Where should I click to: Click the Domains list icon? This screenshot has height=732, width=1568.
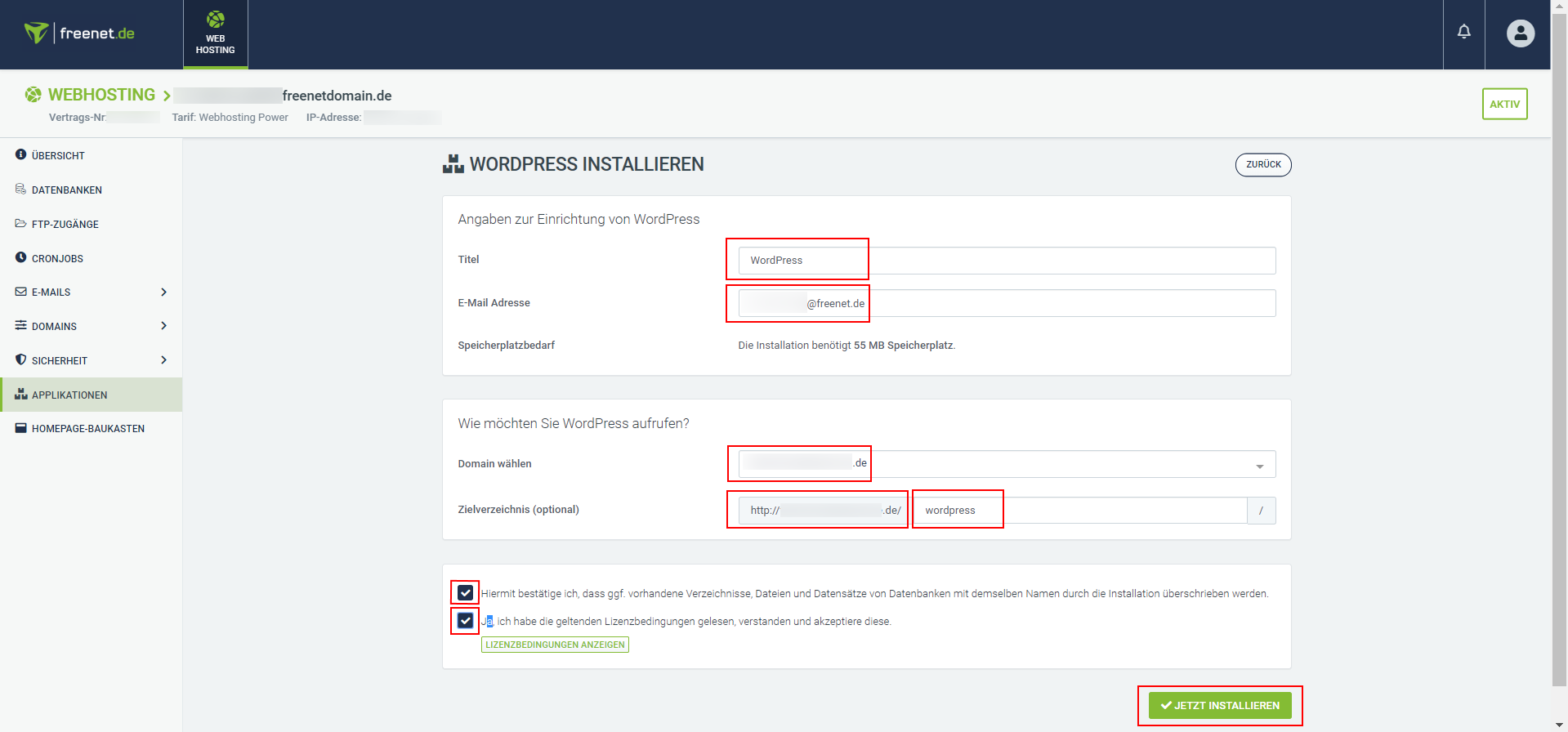click(x=21, y=325)
